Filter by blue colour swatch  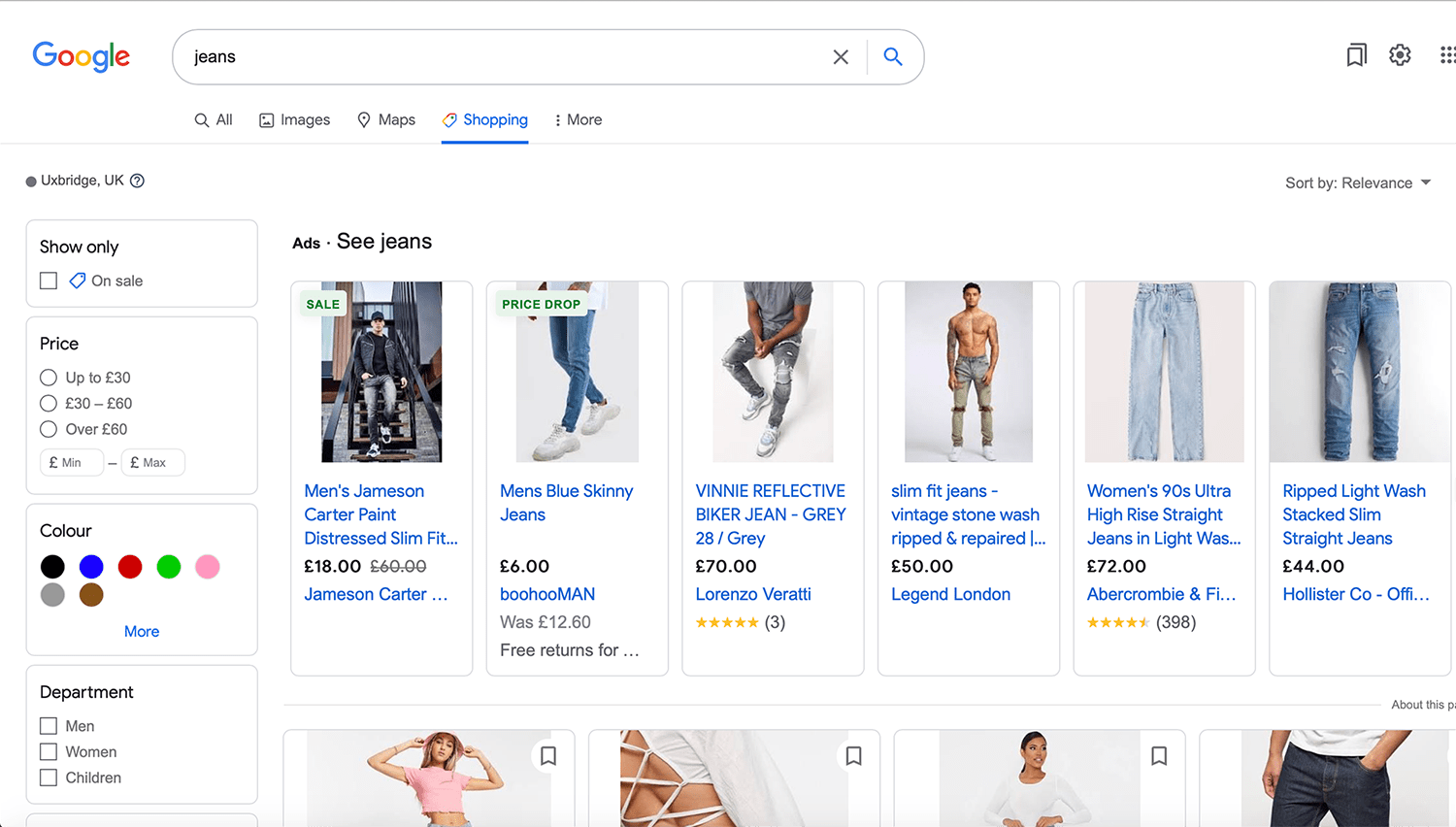[91, 567]
